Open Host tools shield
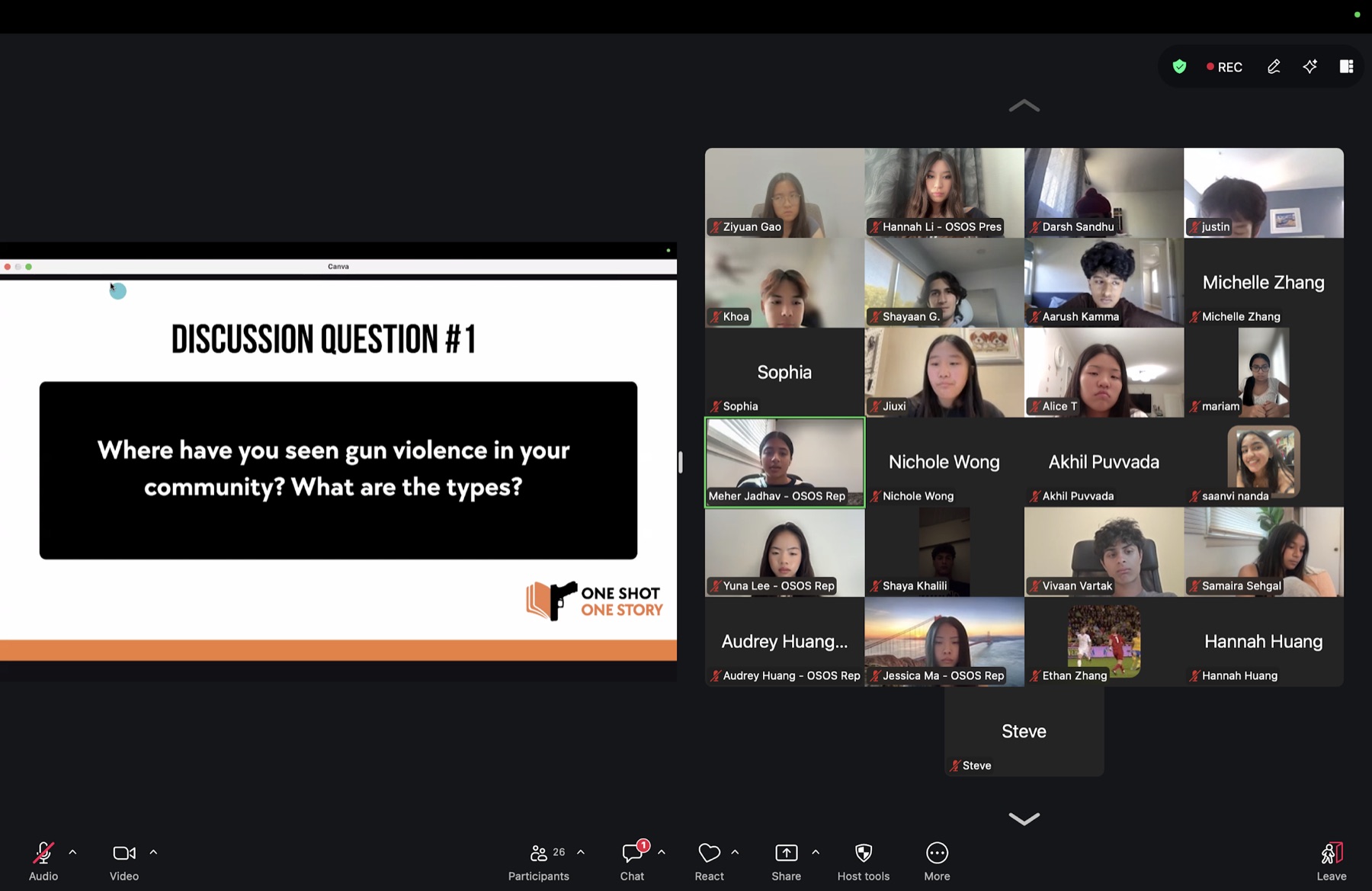1372x891 pixels. click(864, 861)
